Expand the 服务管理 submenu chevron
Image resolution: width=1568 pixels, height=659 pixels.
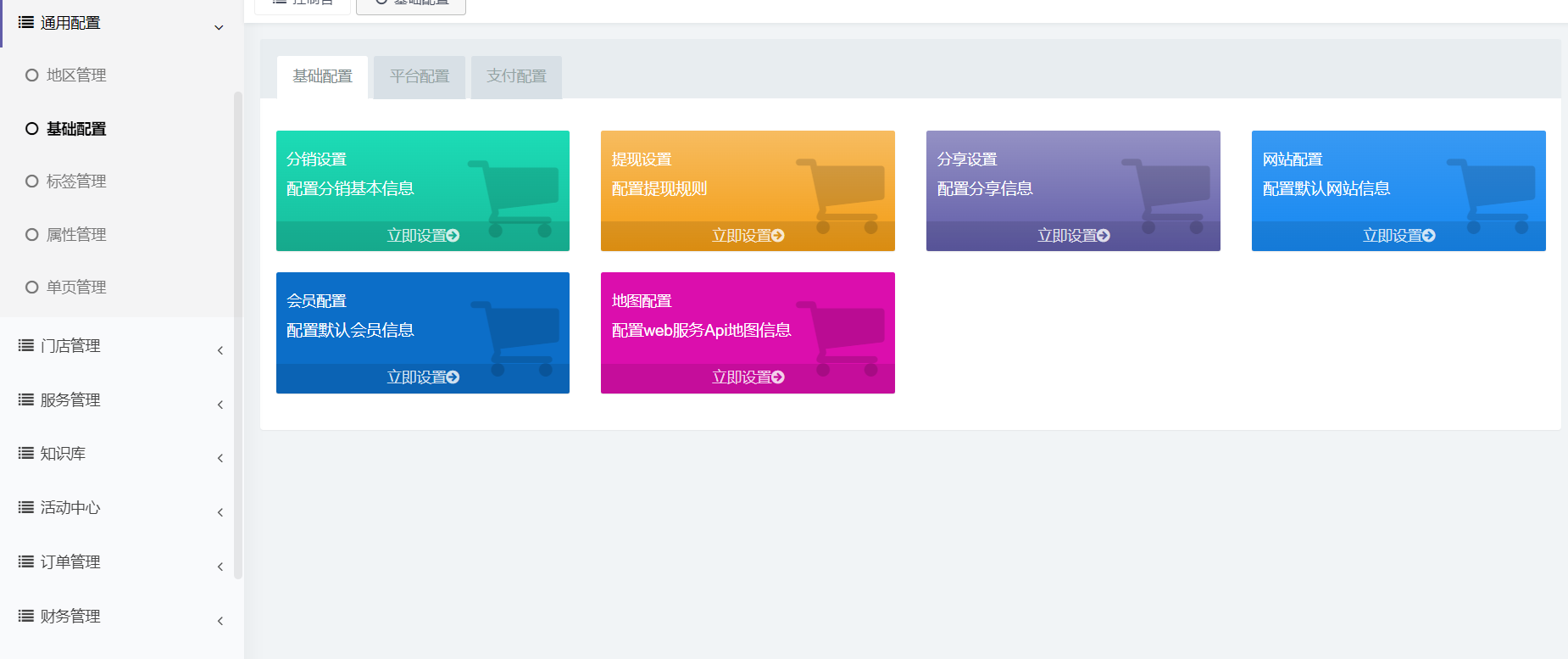pos(220,405)
